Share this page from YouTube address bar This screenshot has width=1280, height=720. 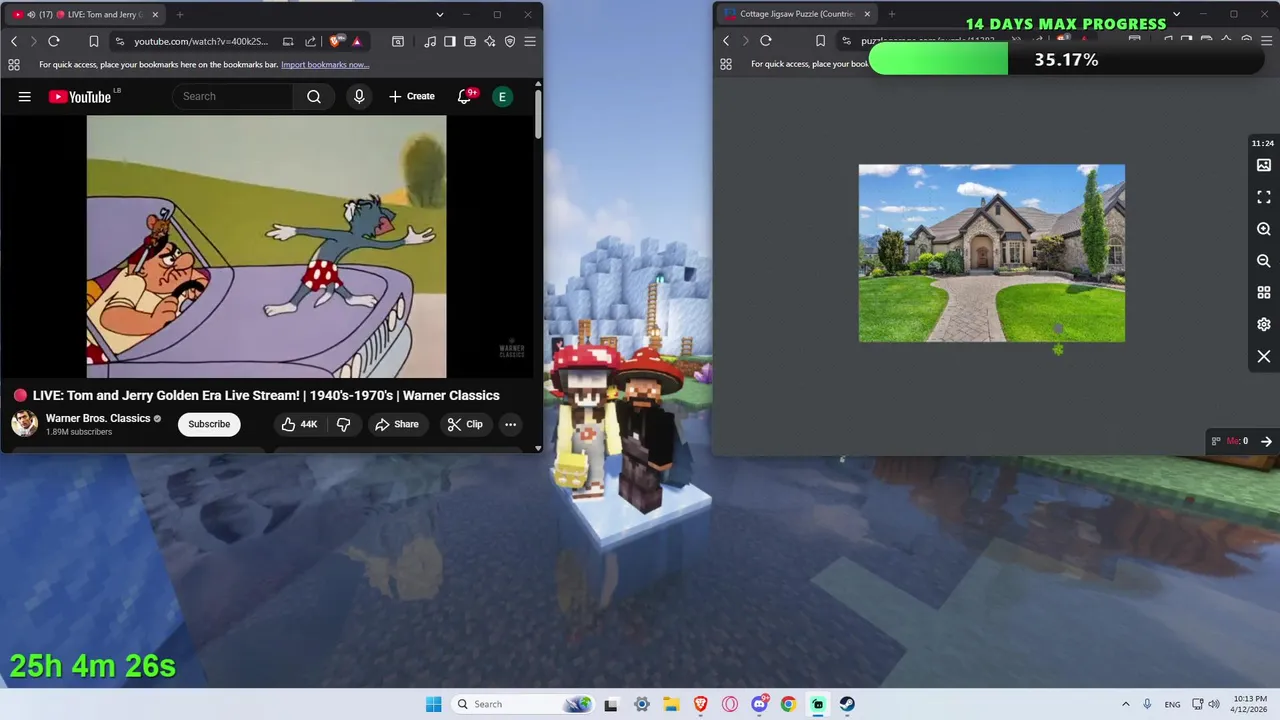pyautogui.click(x=310, y=41)
